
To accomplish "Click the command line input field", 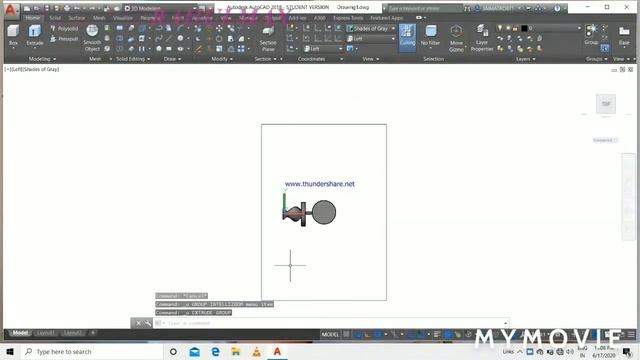I will (x=331, y=323).
